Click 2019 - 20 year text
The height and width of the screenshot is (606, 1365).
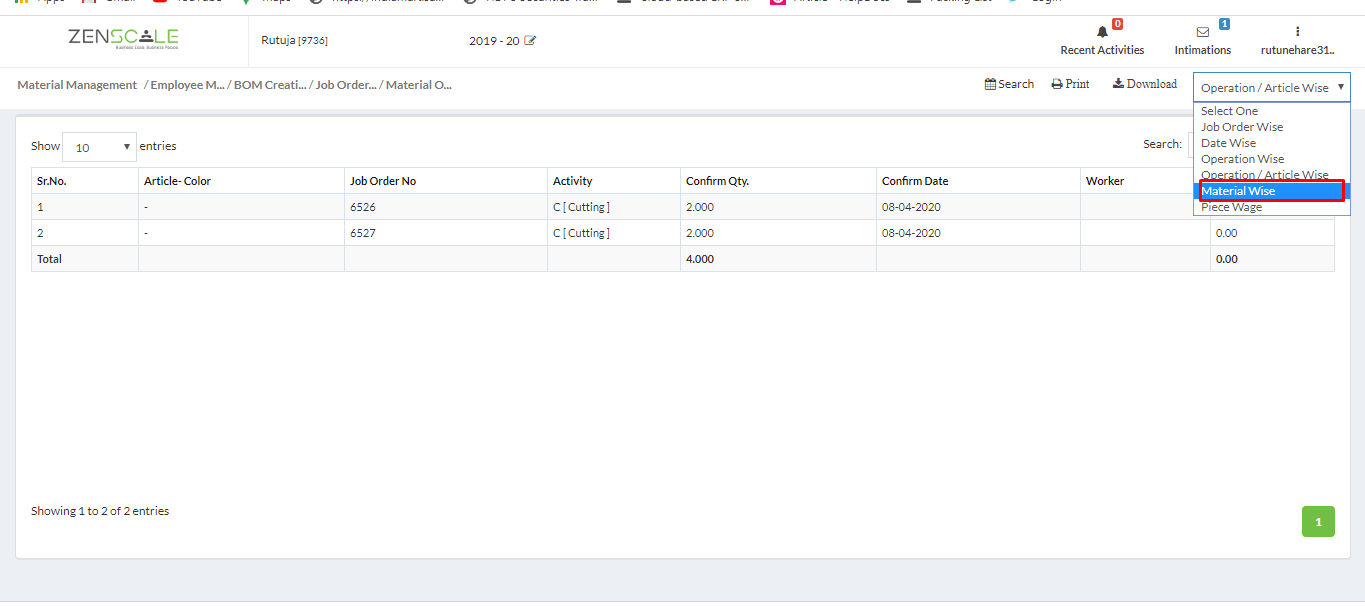click(x=494, y=41)
